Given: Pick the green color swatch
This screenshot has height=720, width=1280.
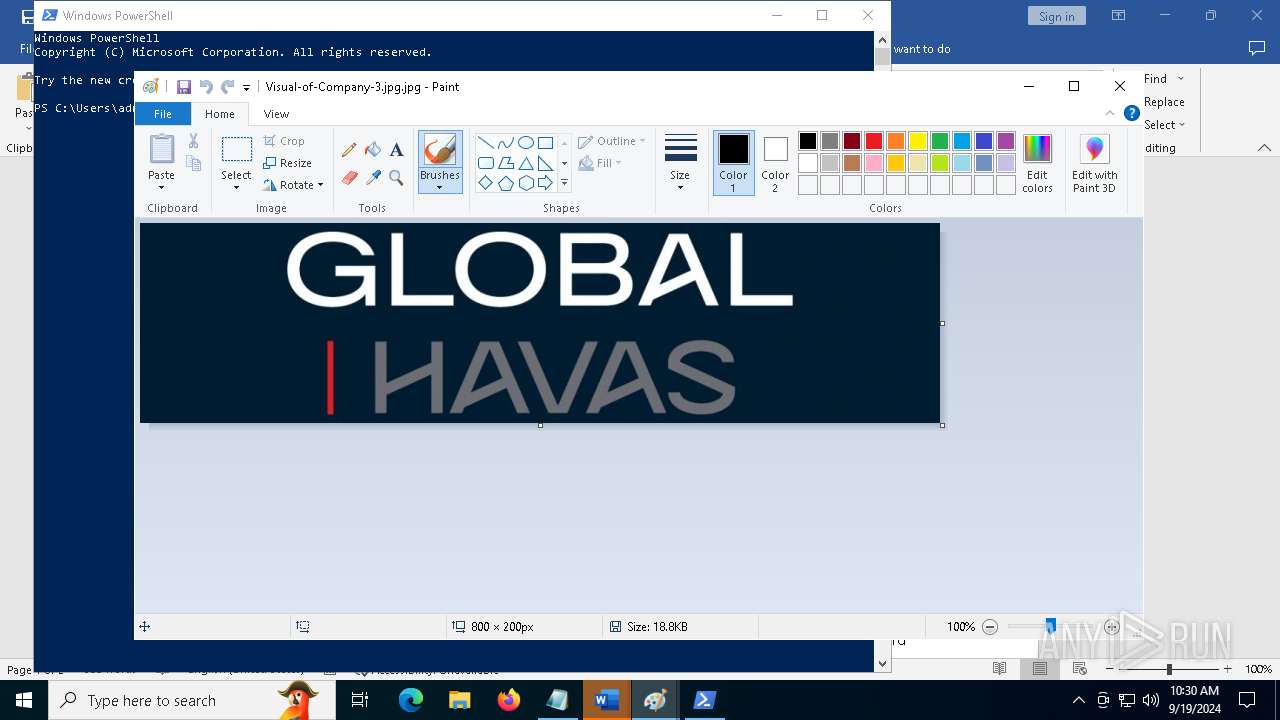Looking at the screenshot, I should tap(940, 141).
